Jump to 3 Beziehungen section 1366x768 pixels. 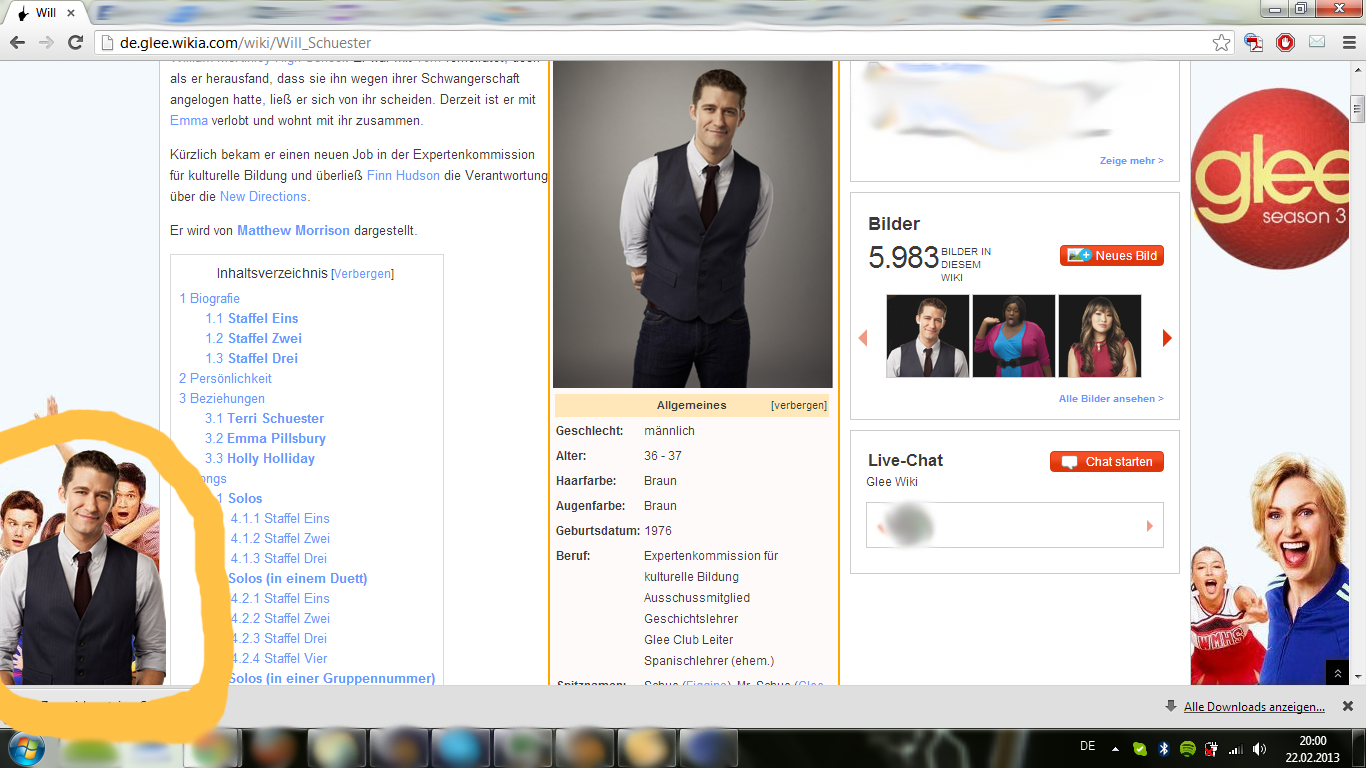tap(222, 398)
